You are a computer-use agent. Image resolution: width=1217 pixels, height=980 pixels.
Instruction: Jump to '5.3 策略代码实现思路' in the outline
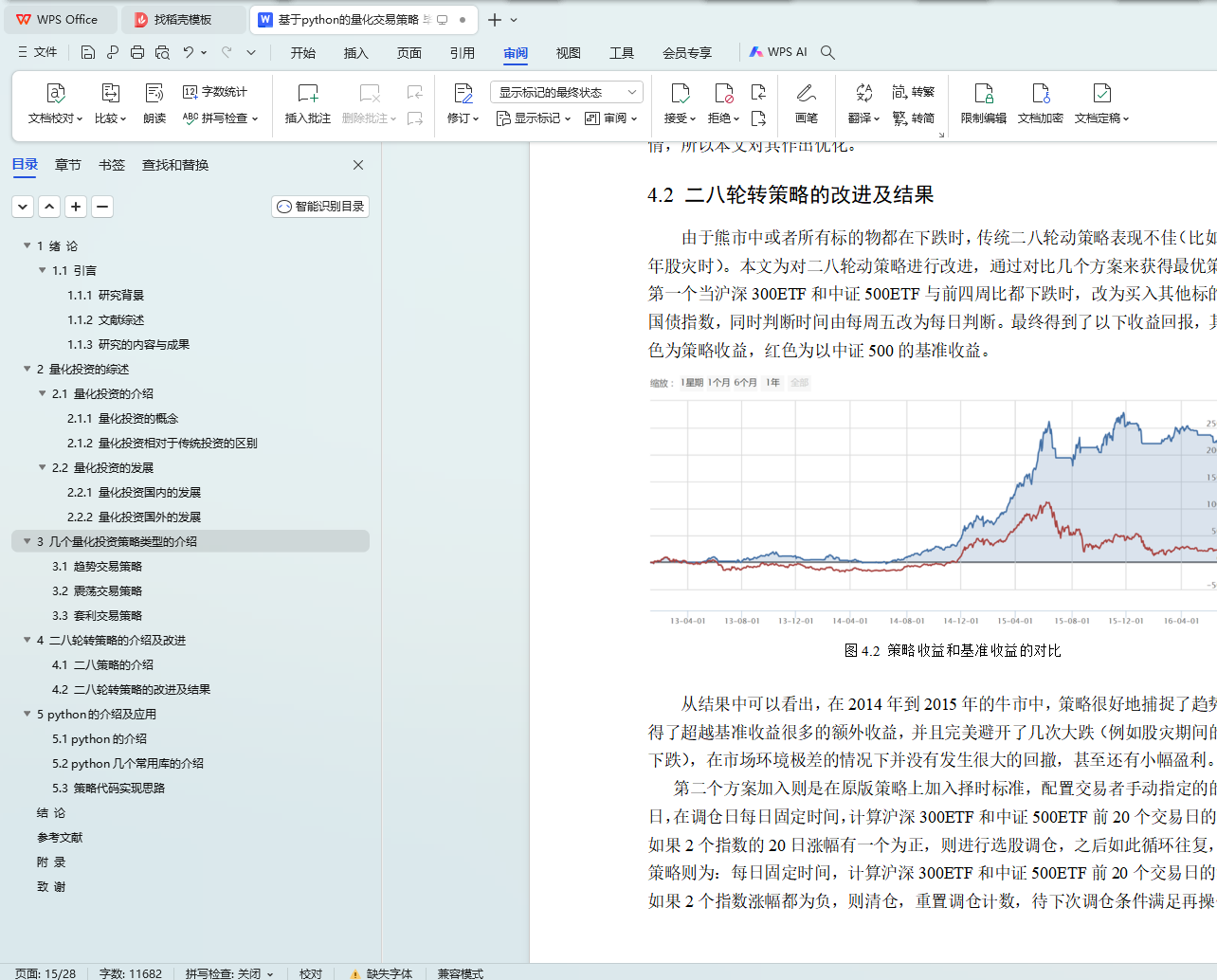[109, 788]
